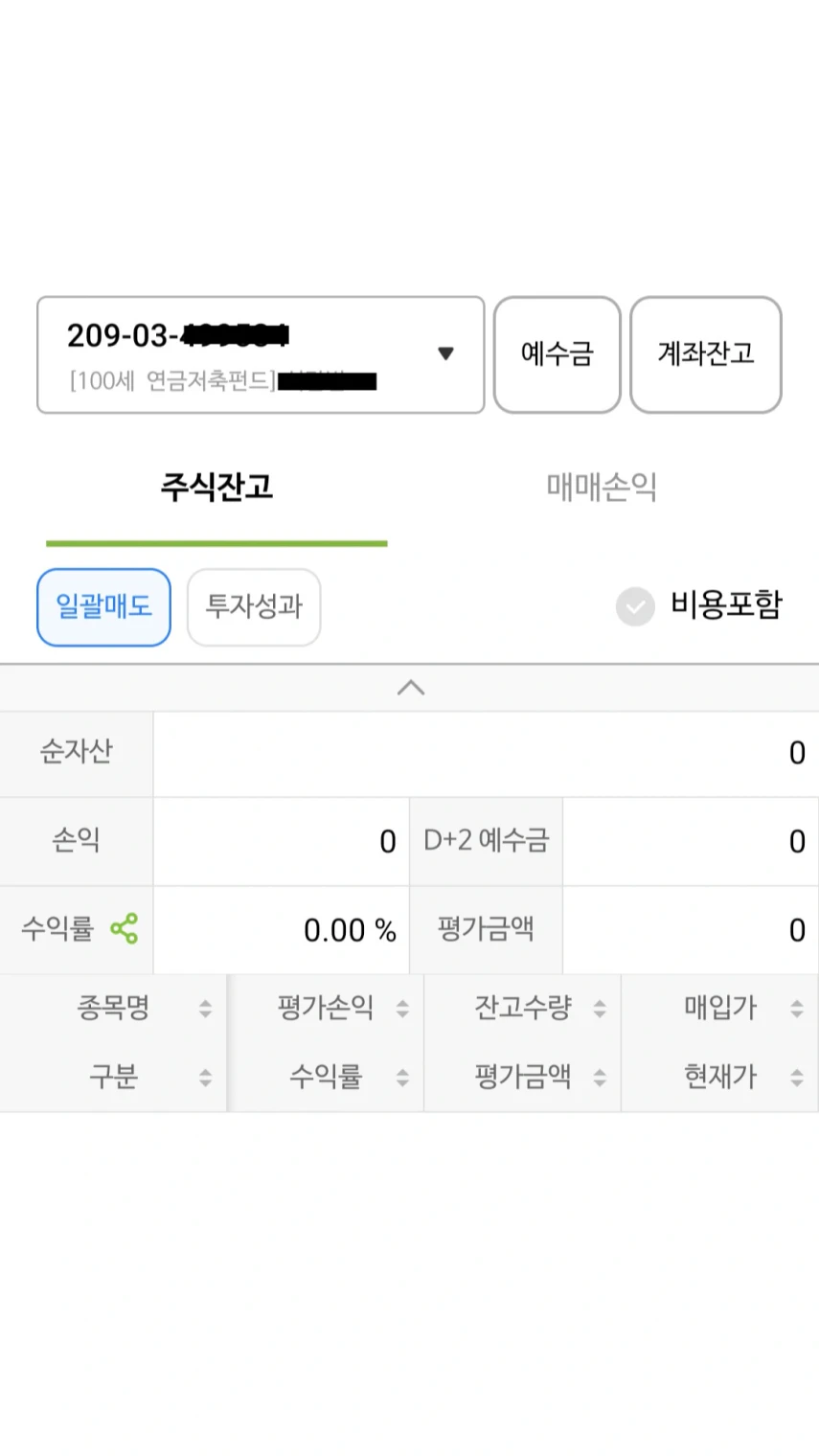Collapse the summary panel chevron
Viewport: 819px width, 1456px height.
(x=410, y=688)
